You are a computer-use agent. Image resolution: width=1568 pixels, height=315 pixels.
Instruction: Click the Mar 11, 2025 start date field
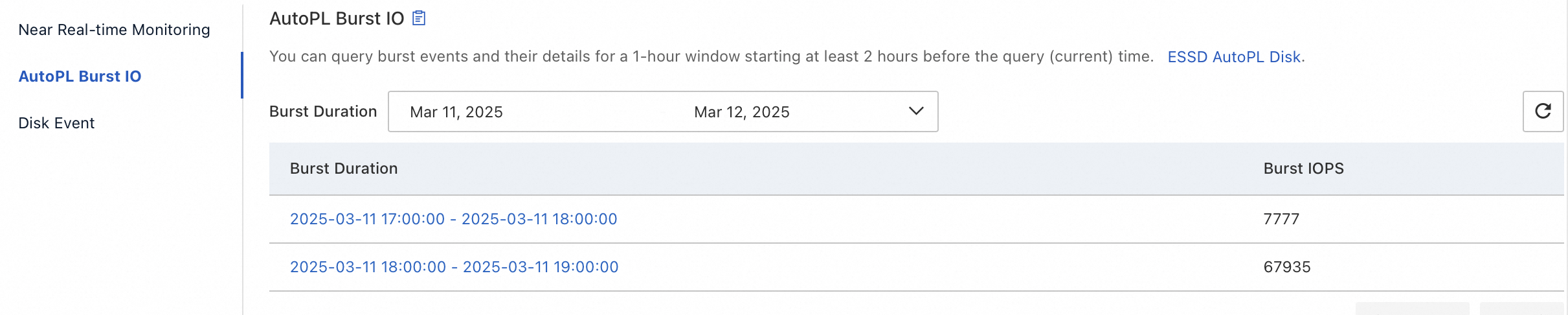click(x=456, y=112)
